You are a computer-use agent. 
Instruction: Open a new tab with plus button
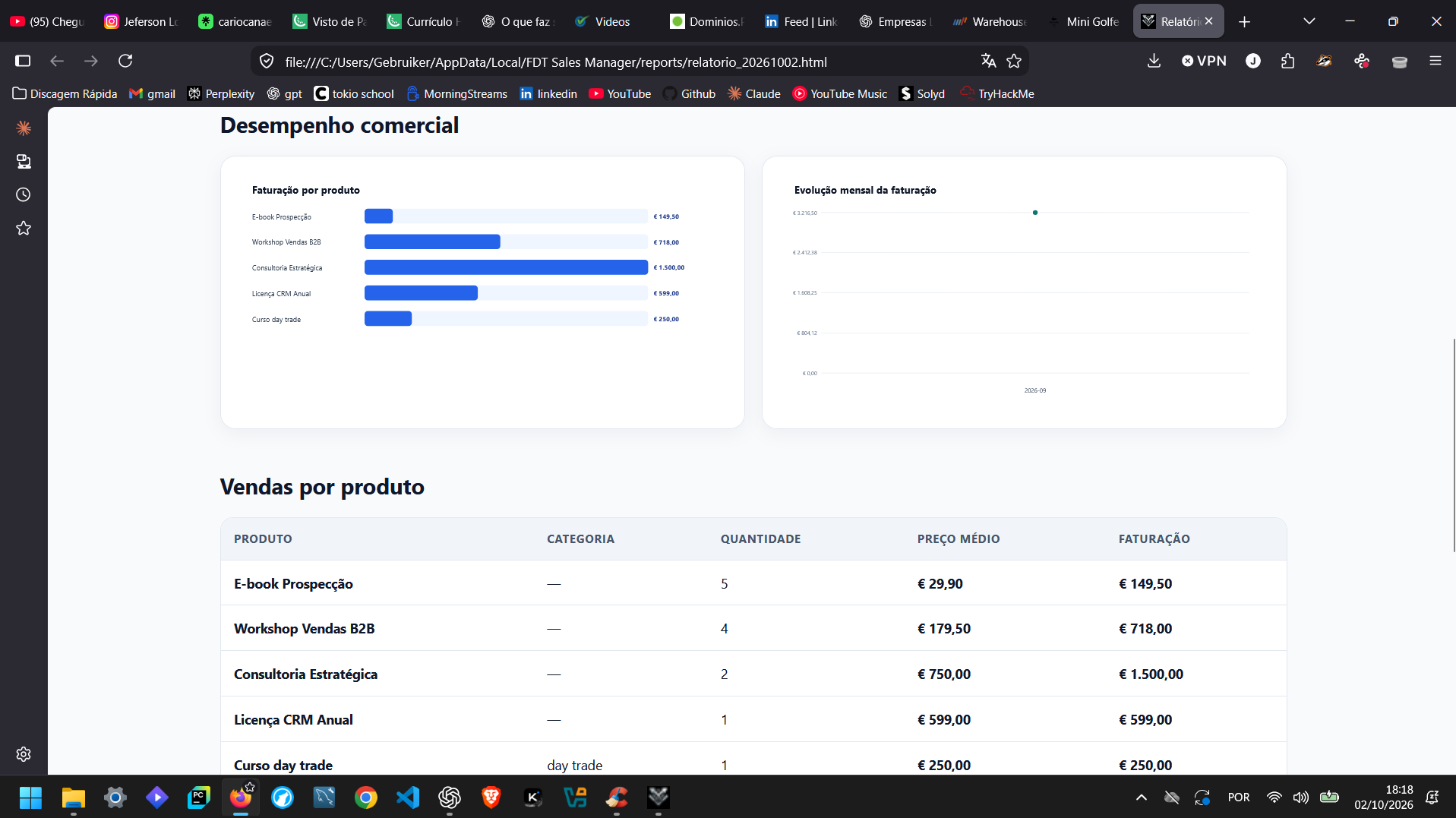[1244, 21]
